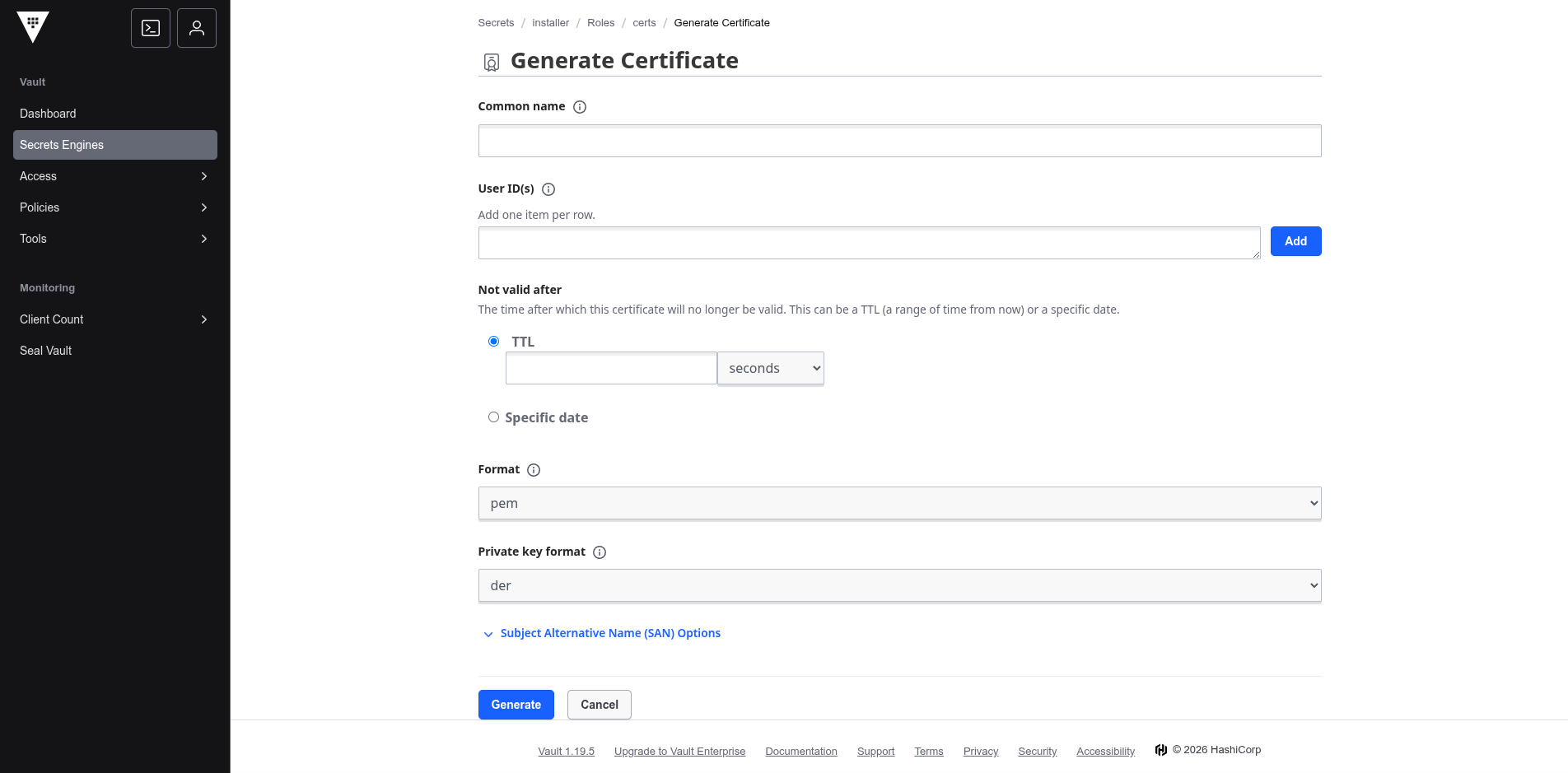1568x773 pixels.
Task: Open the Format pem dropdown
Action: 899,504
